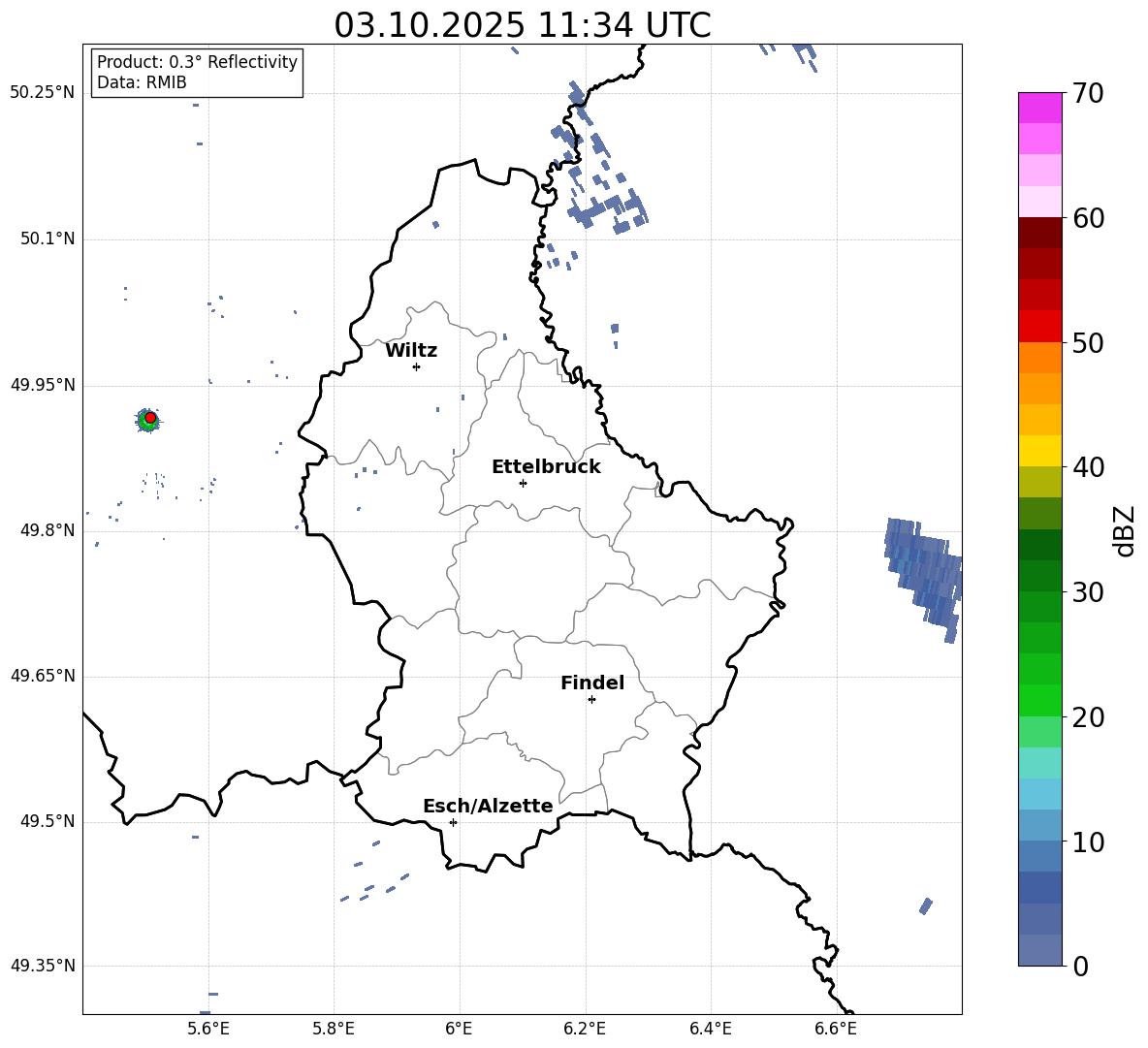Click the 50.25°N latitude tick label
This screenshot has height=1048, width=1148.
click(43, 93)
